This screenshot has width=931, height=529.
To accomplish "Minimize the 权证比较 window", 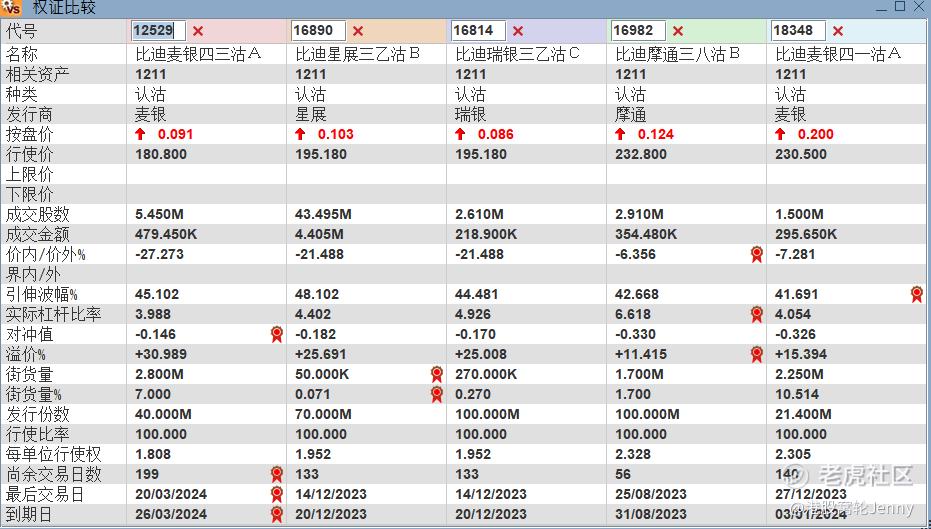I will pos(882,7).
